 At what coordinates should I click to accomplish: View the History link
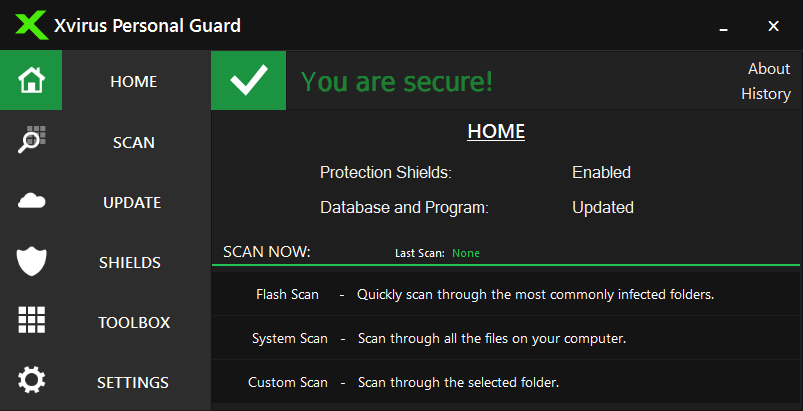click(766, 94)
